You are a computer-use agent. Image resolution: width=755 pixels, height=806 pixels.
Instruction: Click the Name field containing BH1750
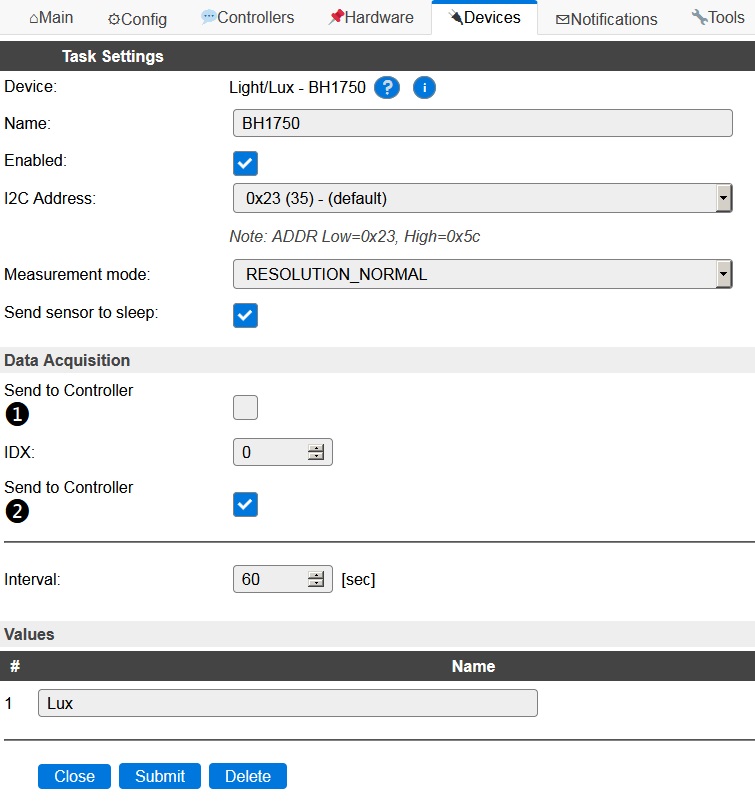pos(482,123)
